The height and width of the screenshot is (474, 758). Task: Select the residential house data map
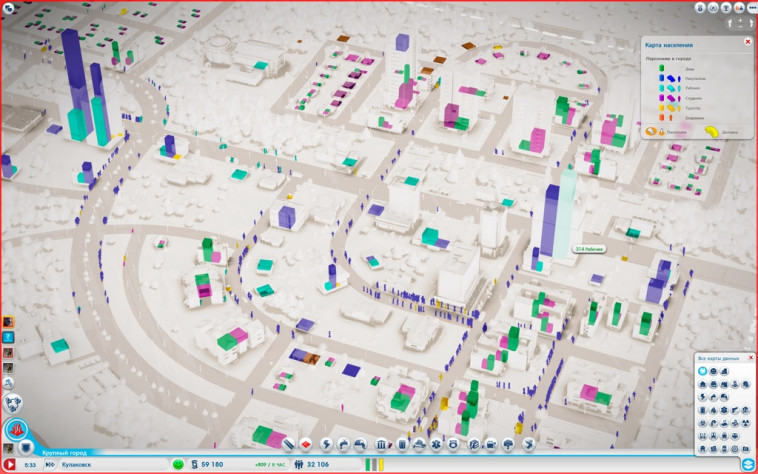[x=702, y=384]
